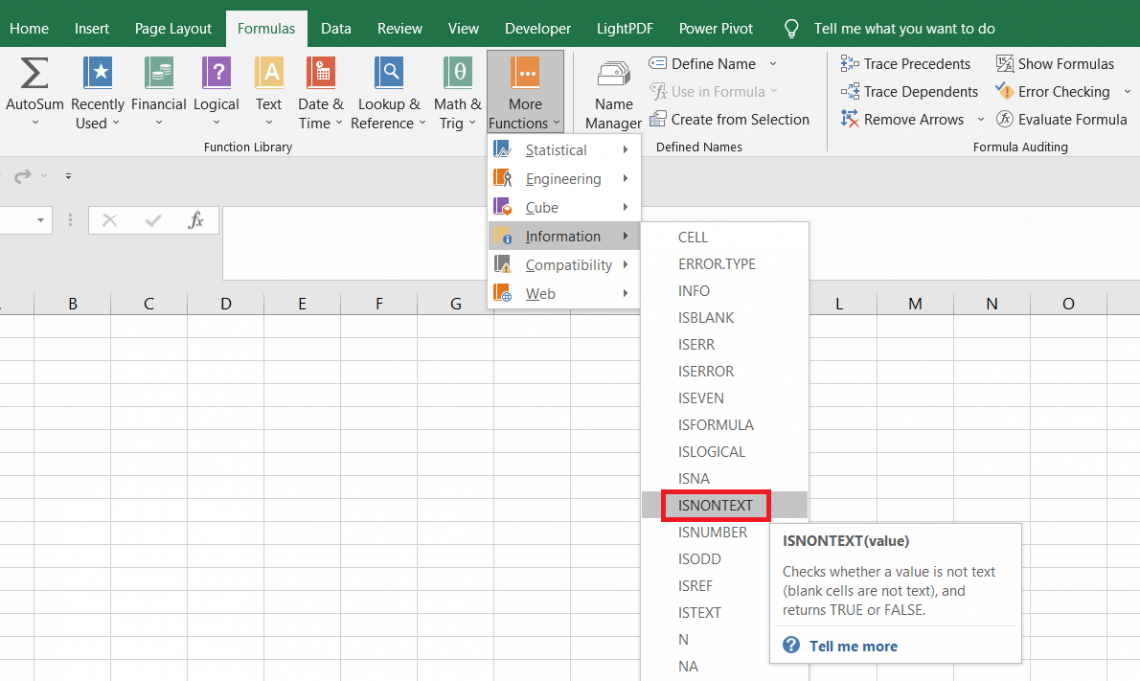1140x681 pixels.
Task: Select the ISNONTEXT function
Action: [x=714, y=505]
